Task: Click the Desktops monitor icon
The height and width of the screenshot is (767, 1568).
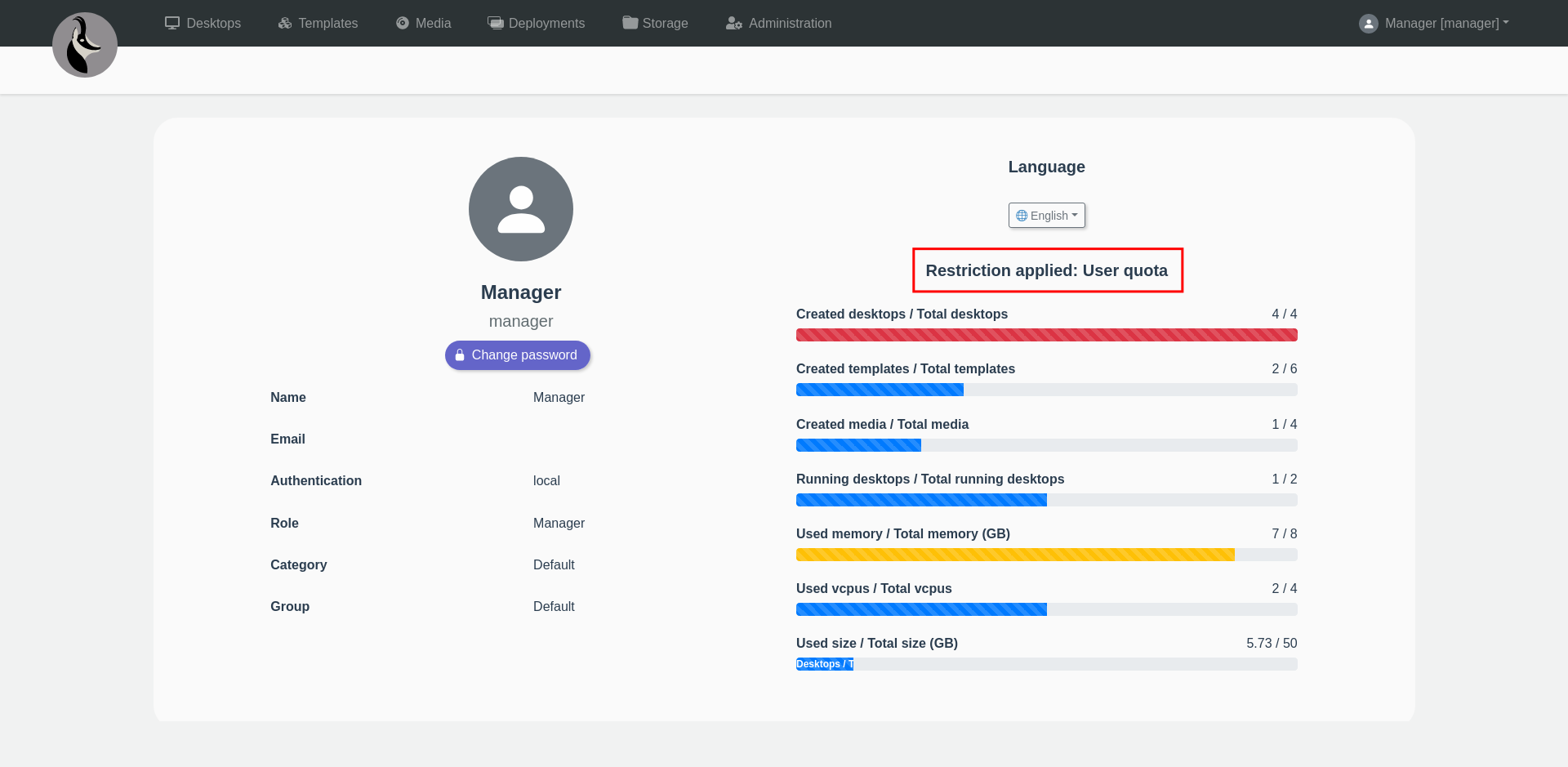Action: click(x=172, y=23)
